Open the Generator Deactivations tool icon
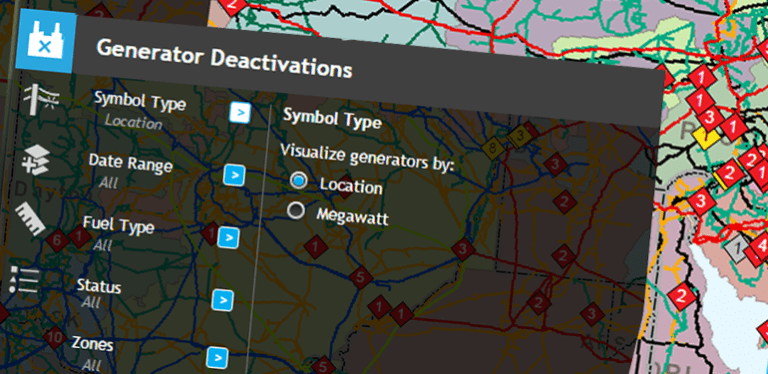This screenshot has height=374, width=768. [x=46, y=41]
